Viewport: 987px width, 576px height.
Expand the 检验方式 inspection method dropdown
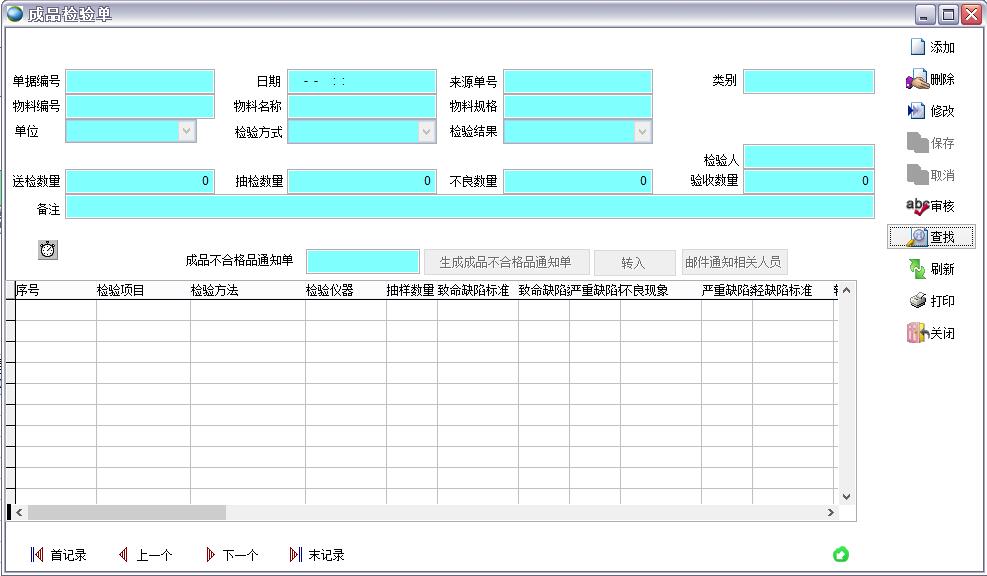pos(427,130)
